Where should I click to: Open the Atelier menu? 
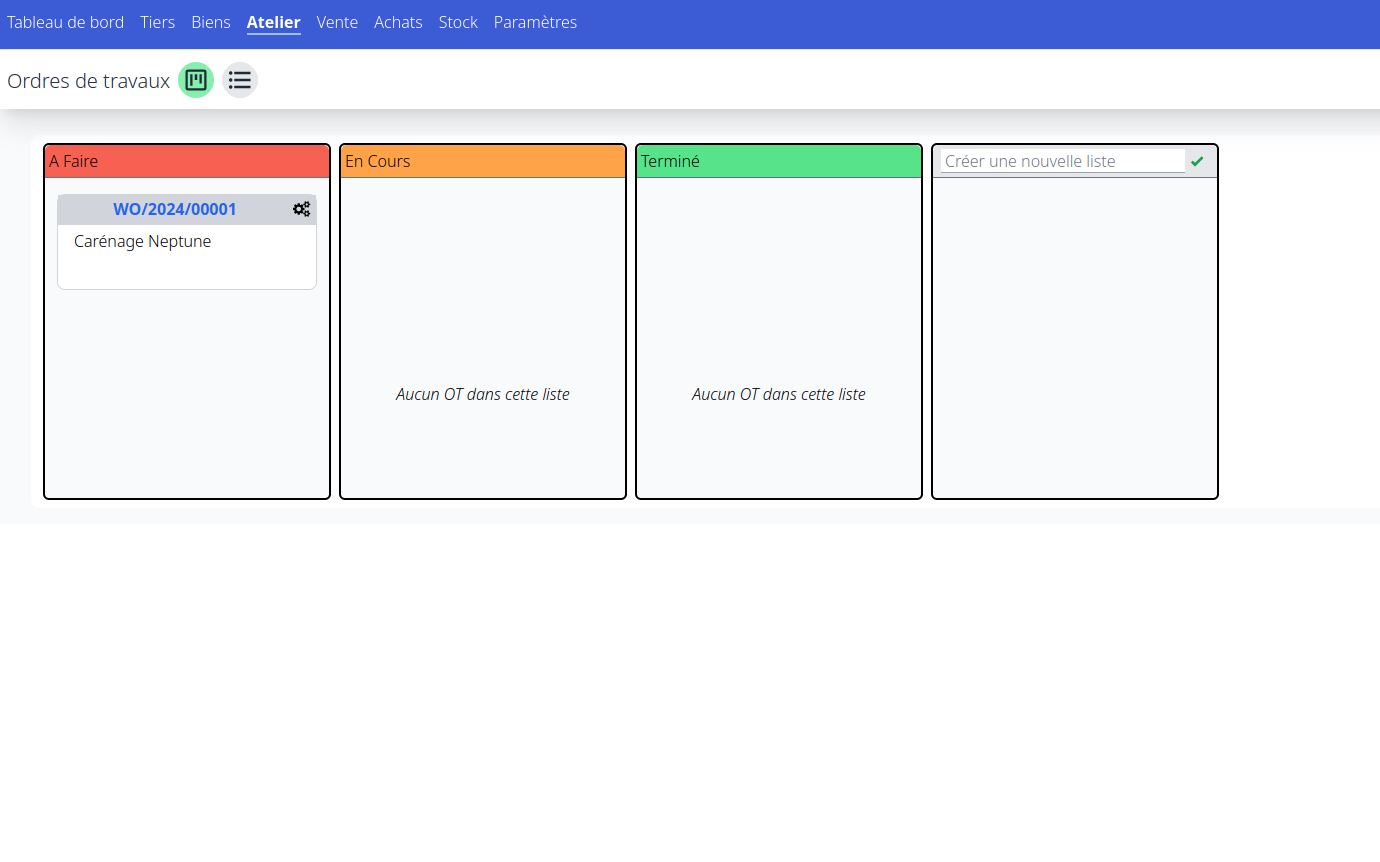[273, 22]
